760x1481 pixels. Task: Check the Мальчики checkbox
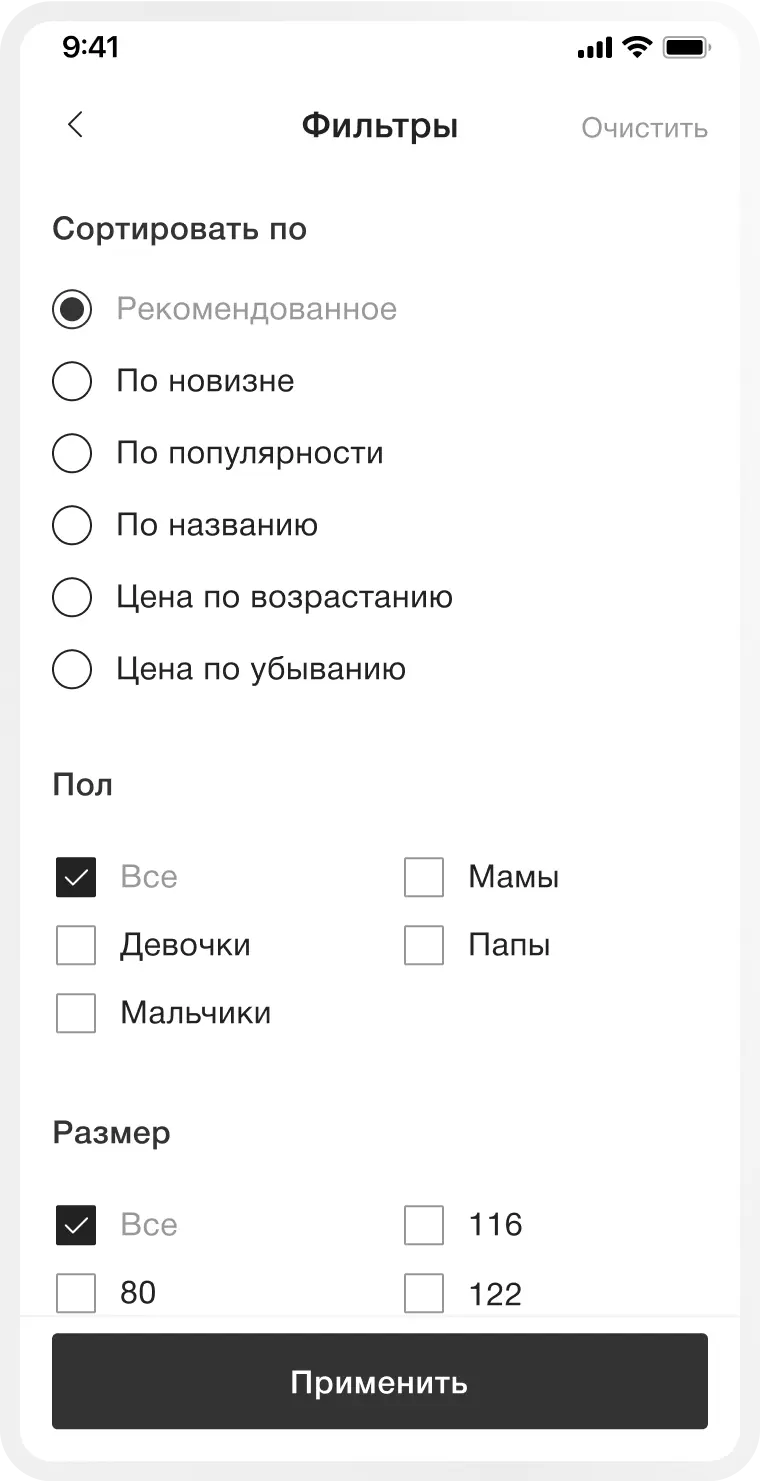75,1013
